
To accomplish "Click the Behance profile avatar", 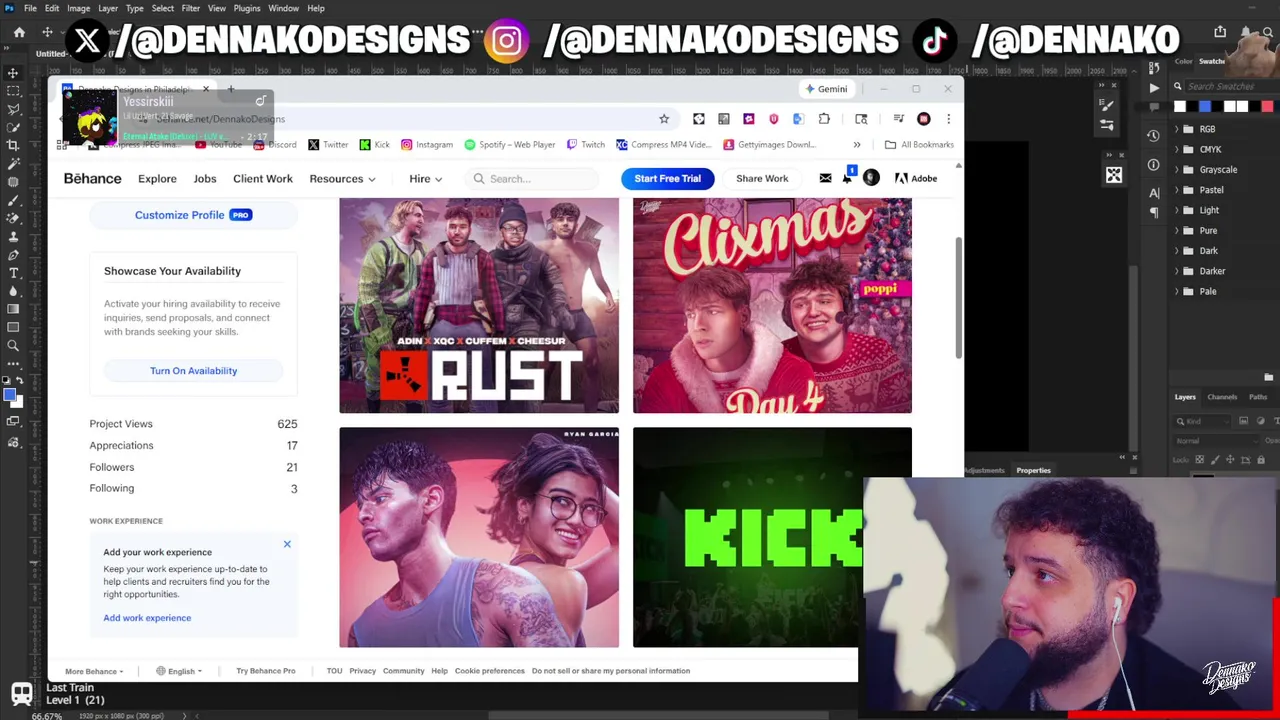I will click(x=871, y=178).
